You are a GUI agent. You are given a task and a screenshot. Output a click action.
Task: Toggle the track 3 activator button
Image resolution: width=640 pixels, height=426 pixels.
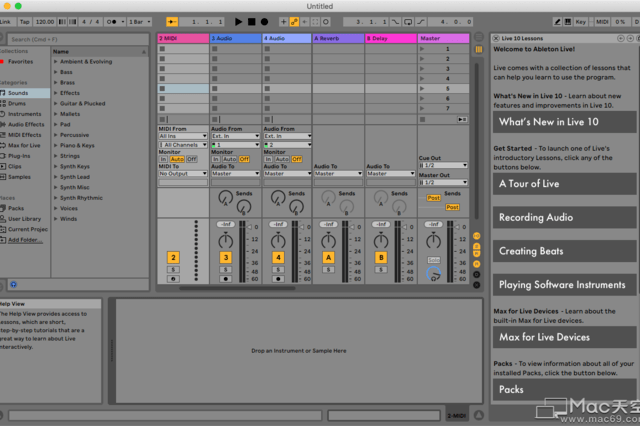[226, 257]
